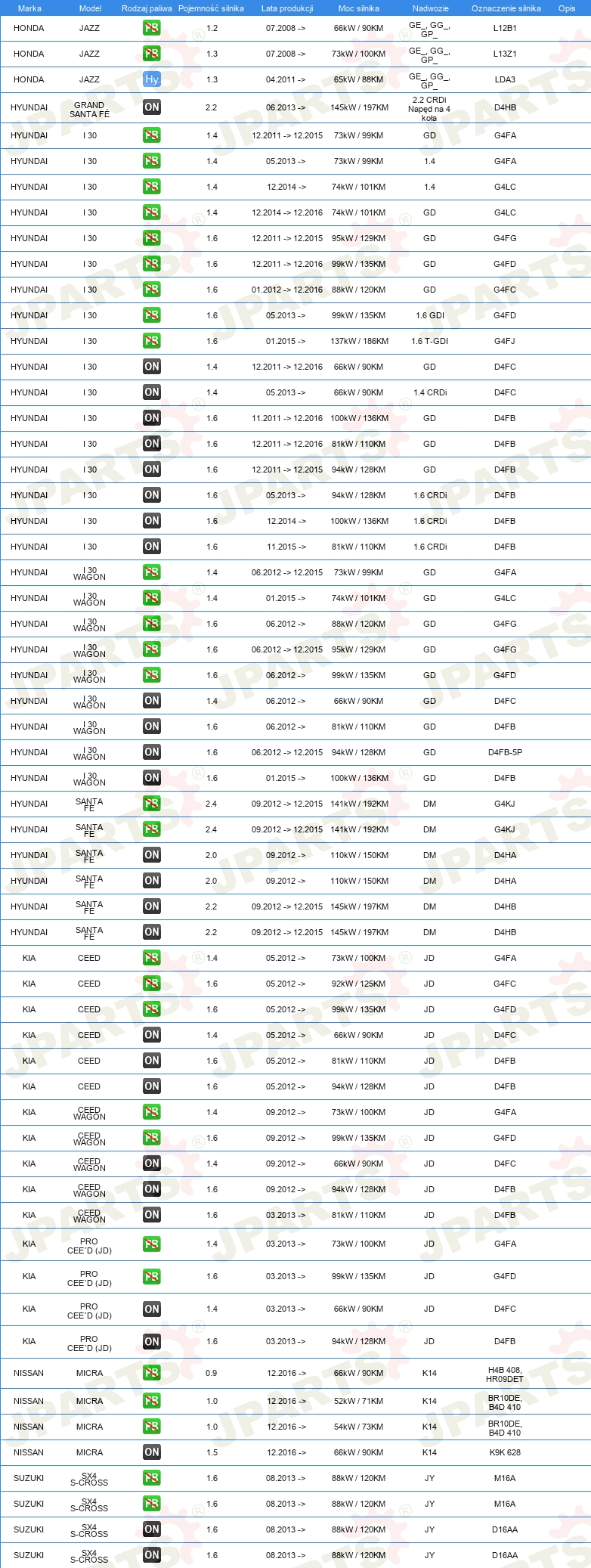The height and width of the screenshot is (1568, 591).
Task: Click diesel icon in i30 Wagon D4FB-5P row
Action: (x=152, y=752)
